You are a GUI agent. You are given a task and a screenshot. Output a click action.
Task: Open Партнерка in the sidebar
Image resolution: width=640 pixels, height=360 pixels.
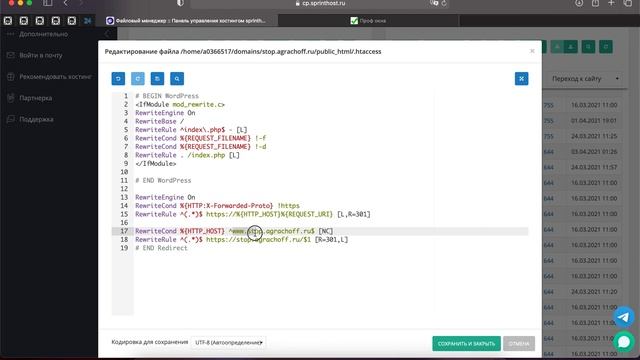(36, 98)
